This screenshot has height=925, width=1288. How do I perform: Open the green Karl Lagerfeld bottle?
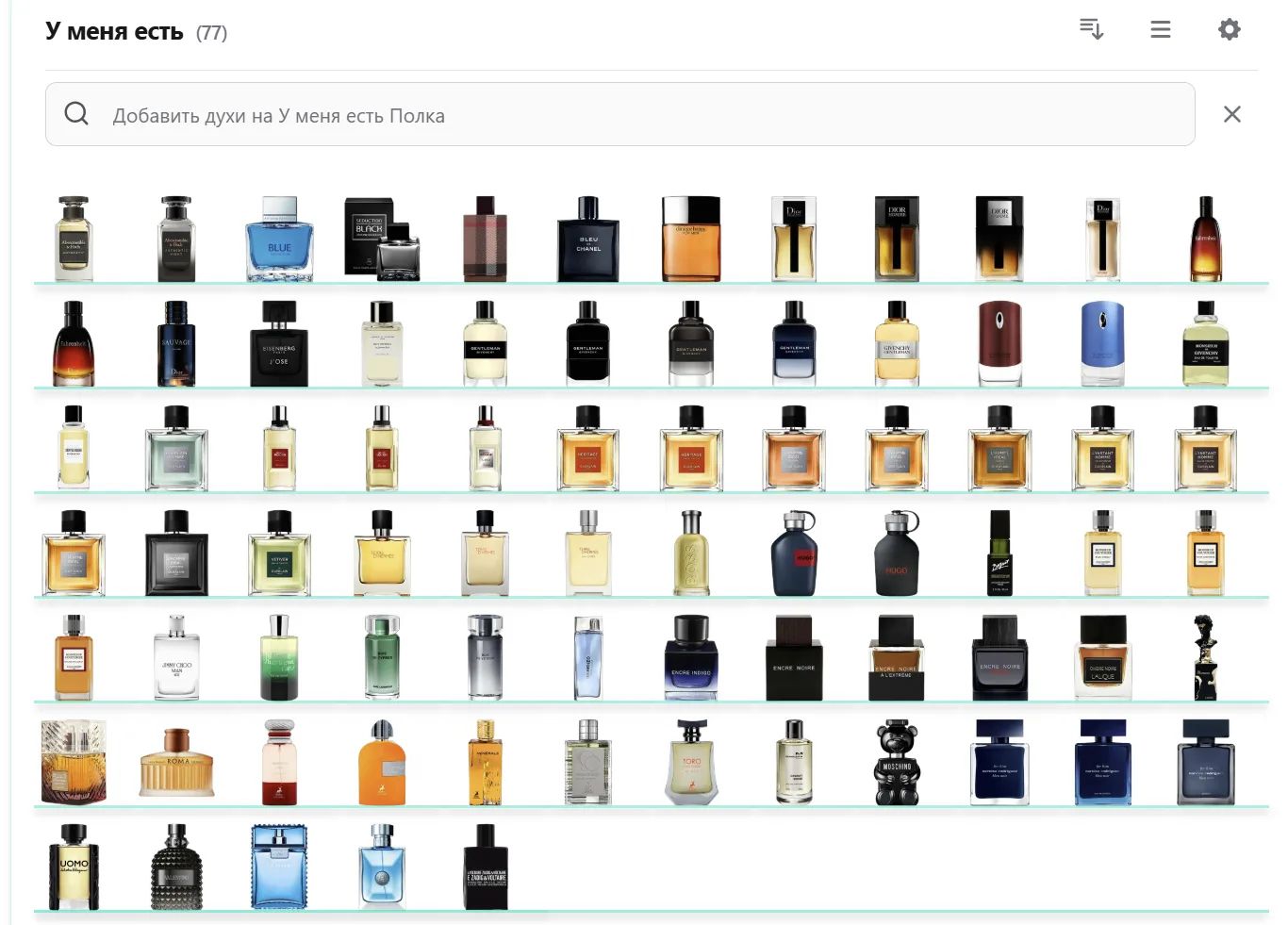click(382, 657)
